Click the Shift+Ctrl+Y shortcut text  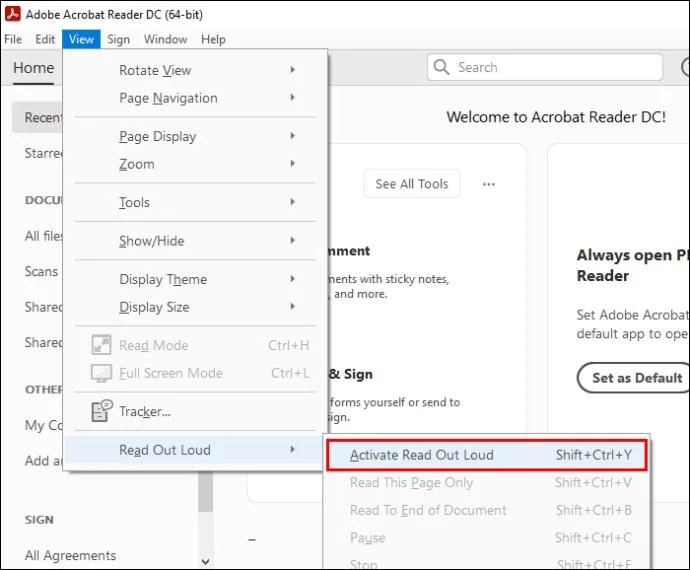pos(594,455)
